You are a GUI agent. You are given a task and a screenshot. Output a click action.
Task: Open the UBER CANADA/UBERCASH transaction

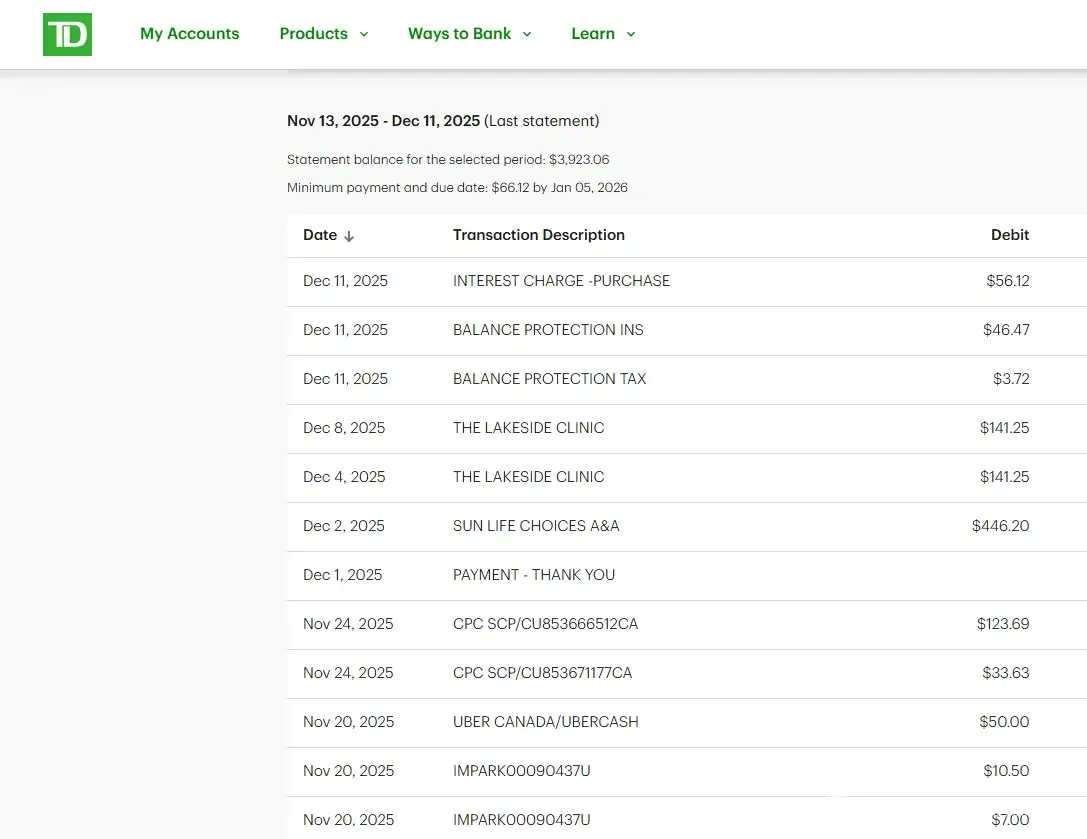tap(545, 722)
